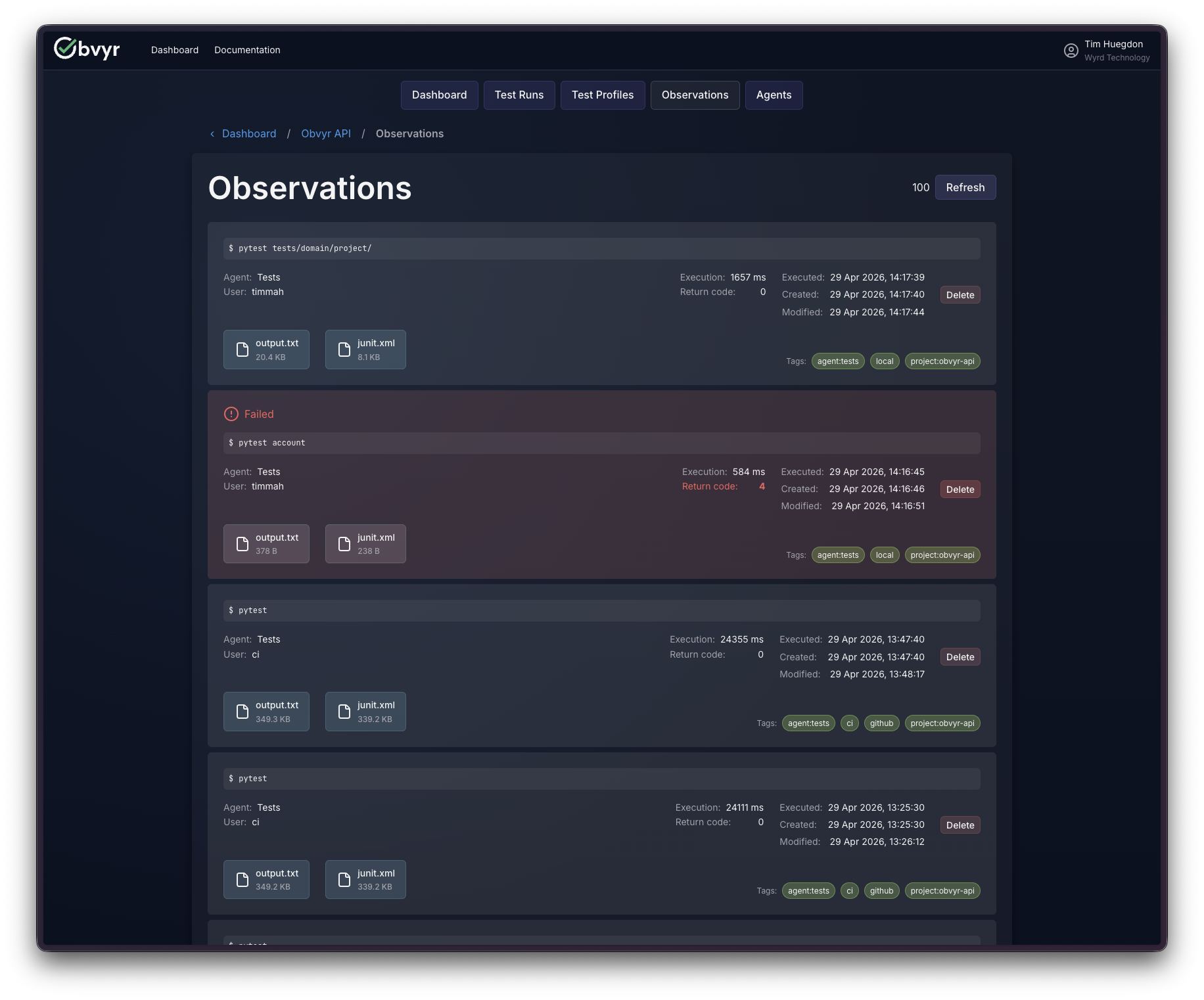This screenshot has width=1204, height=1000.
Task: Click the 'Wyrd Technology' organization text
Action: point(1117,58)
